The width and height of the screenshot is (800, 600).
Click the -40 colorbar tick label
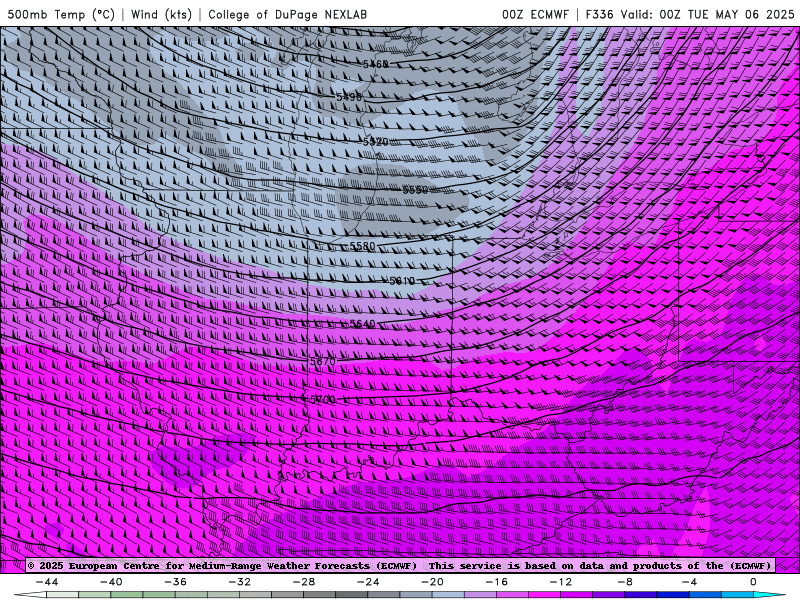(111, 582)
